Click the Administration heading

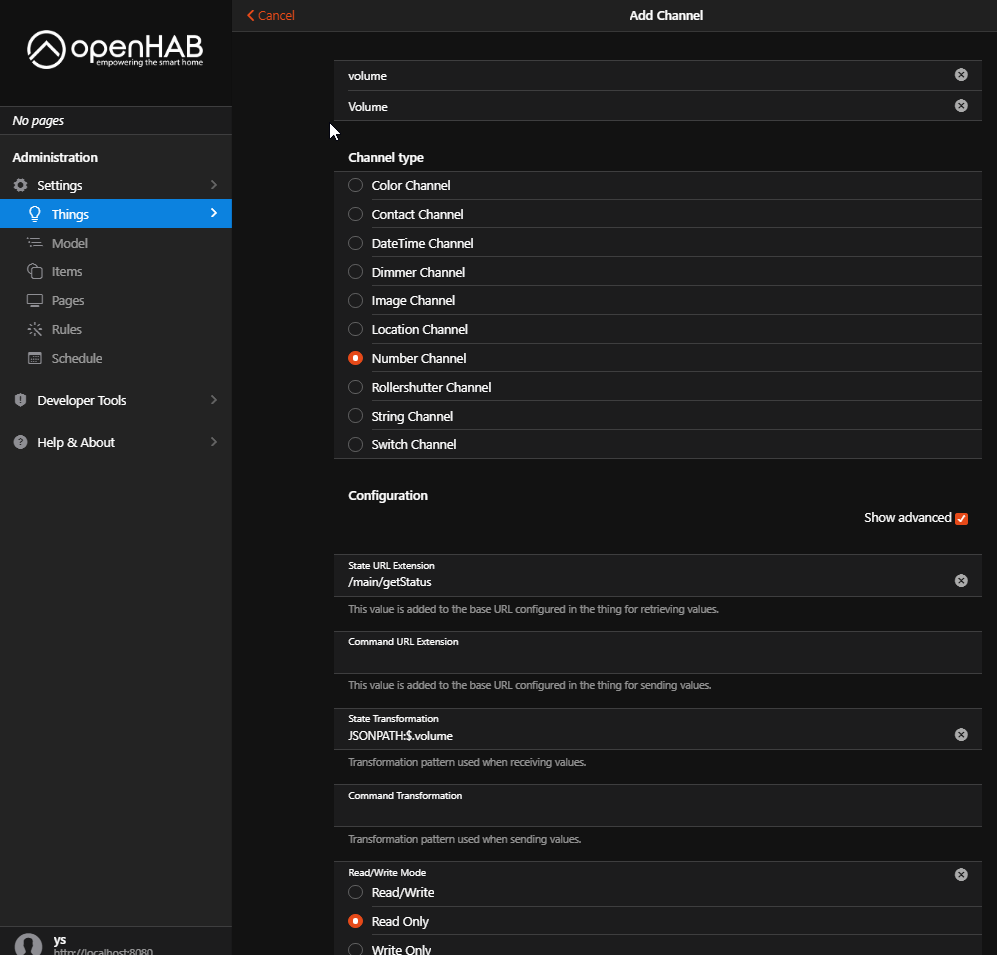click(x=55, y=157)
